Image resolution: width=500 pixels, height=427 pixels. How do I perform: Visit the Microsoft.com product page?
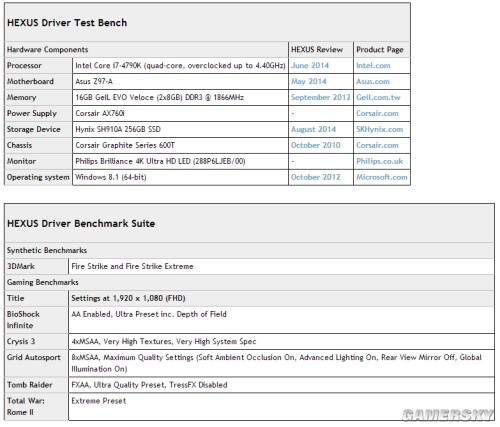[x=382, y=177]
